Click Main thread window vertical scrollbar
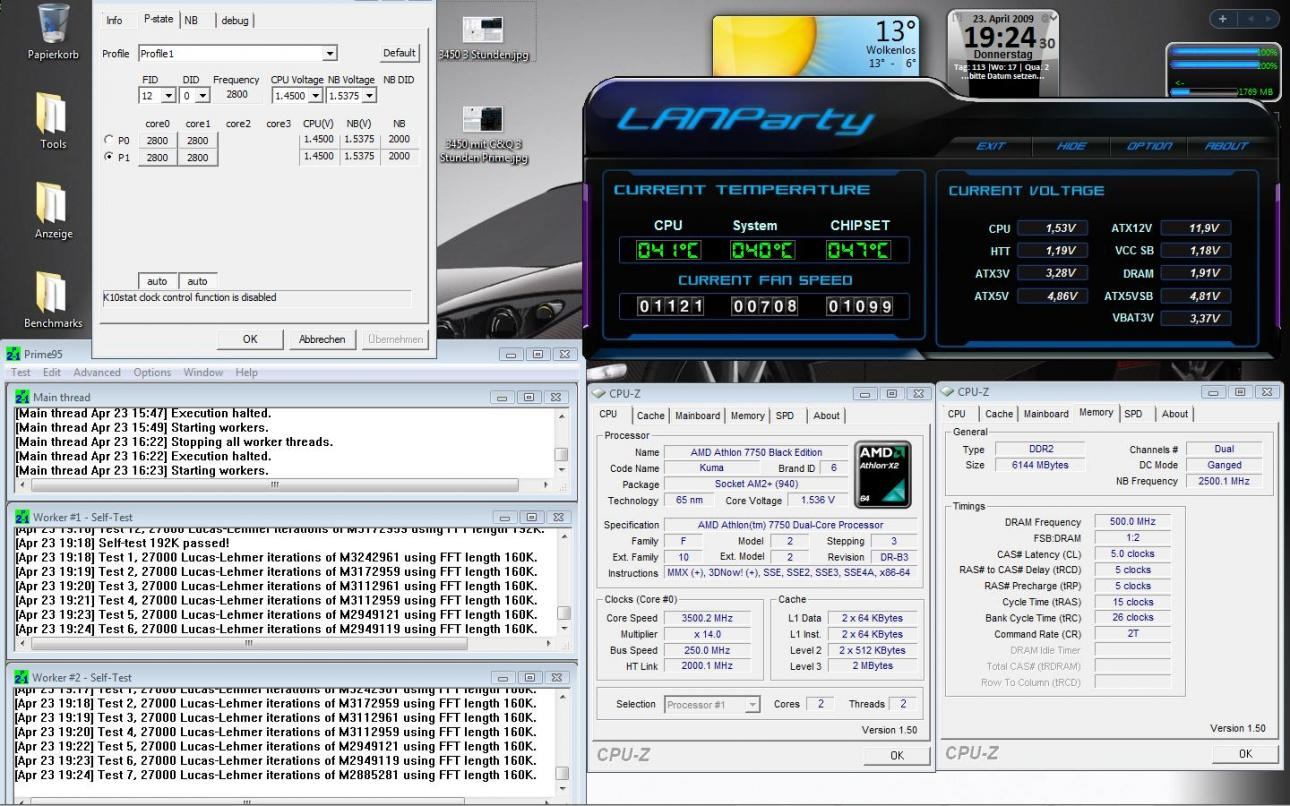Viewport: 1290px width, 806px height. click(x=562, y=441)
